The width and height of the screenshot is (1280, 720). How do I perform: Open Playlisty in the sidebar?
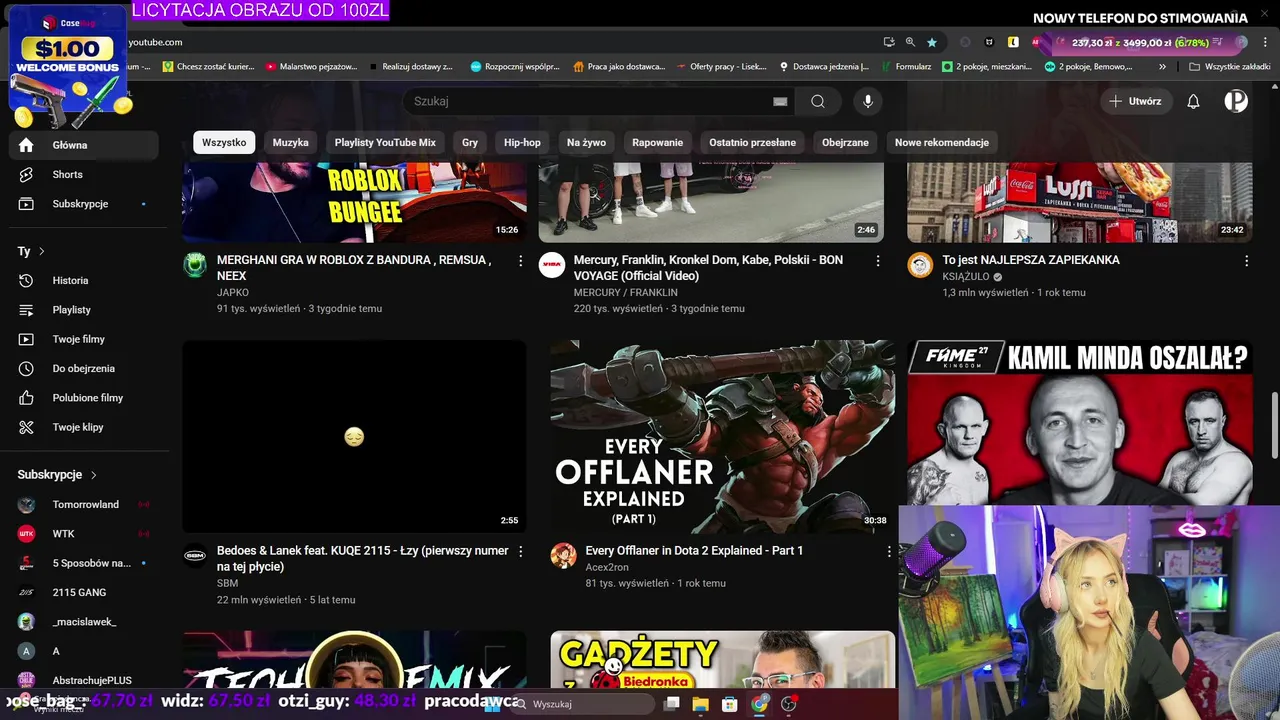click(x=84, y=310)
